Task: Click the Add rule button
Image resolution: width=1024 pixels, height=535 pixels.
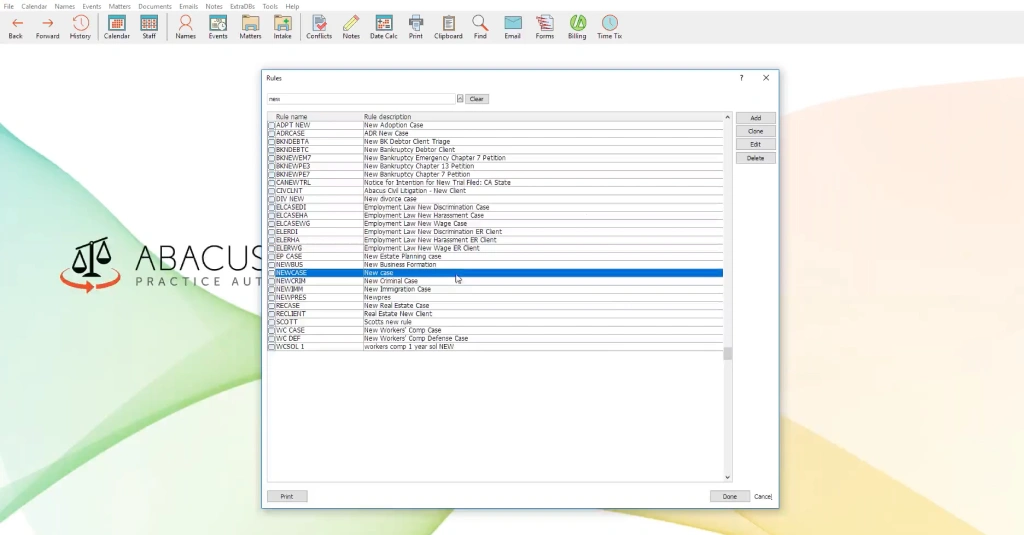Action: point(756,118)
